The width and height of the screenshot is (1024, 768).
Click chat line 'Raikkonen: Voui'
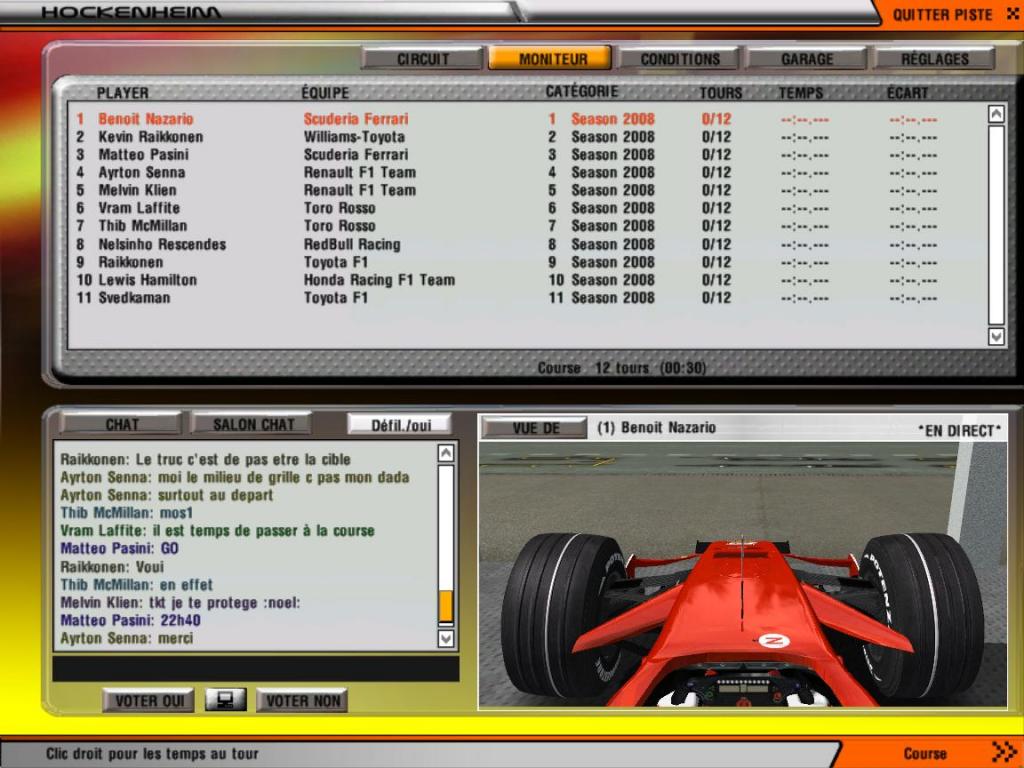pos(112,567)
